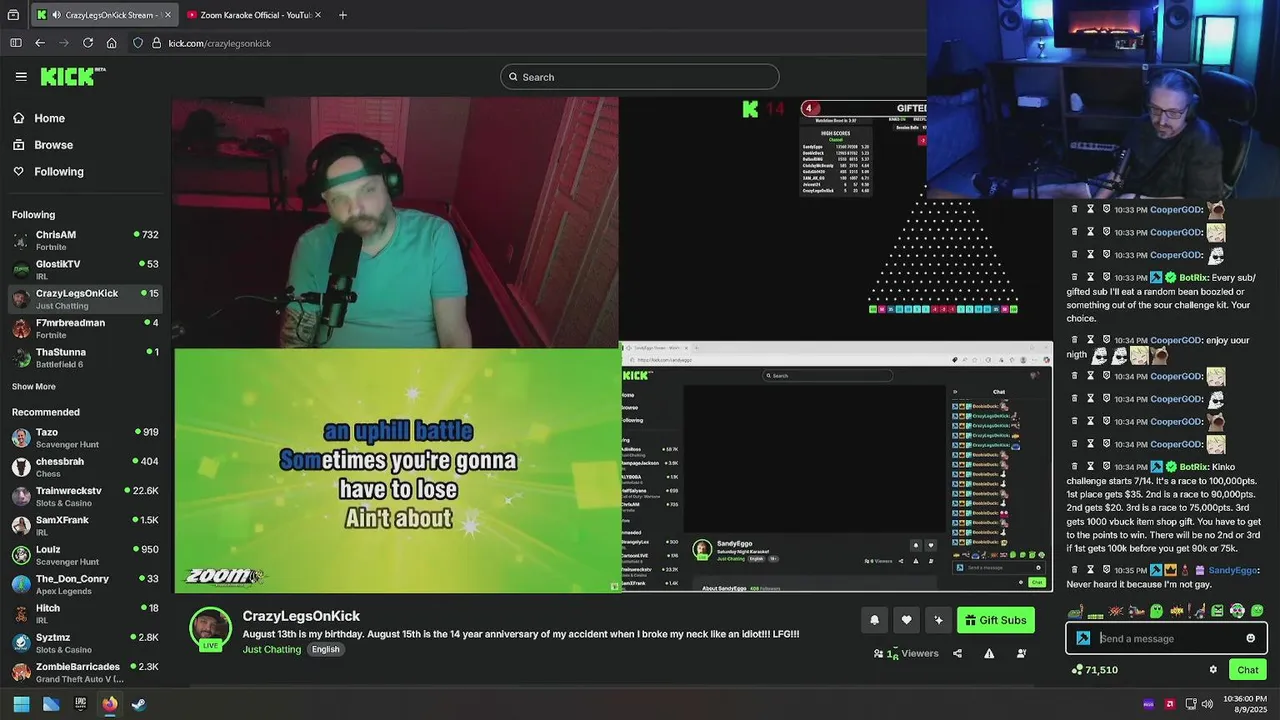
Task: Click the Kick search field
Action: 640,77
